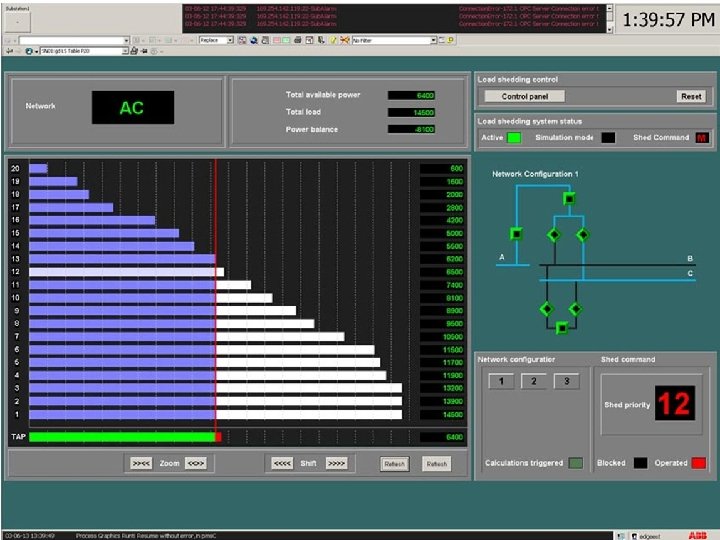The height and width of the screenshot is (540, 720).
Task: Click the Refresh button nearest the Shift arrows
Action: pos(394,464)
